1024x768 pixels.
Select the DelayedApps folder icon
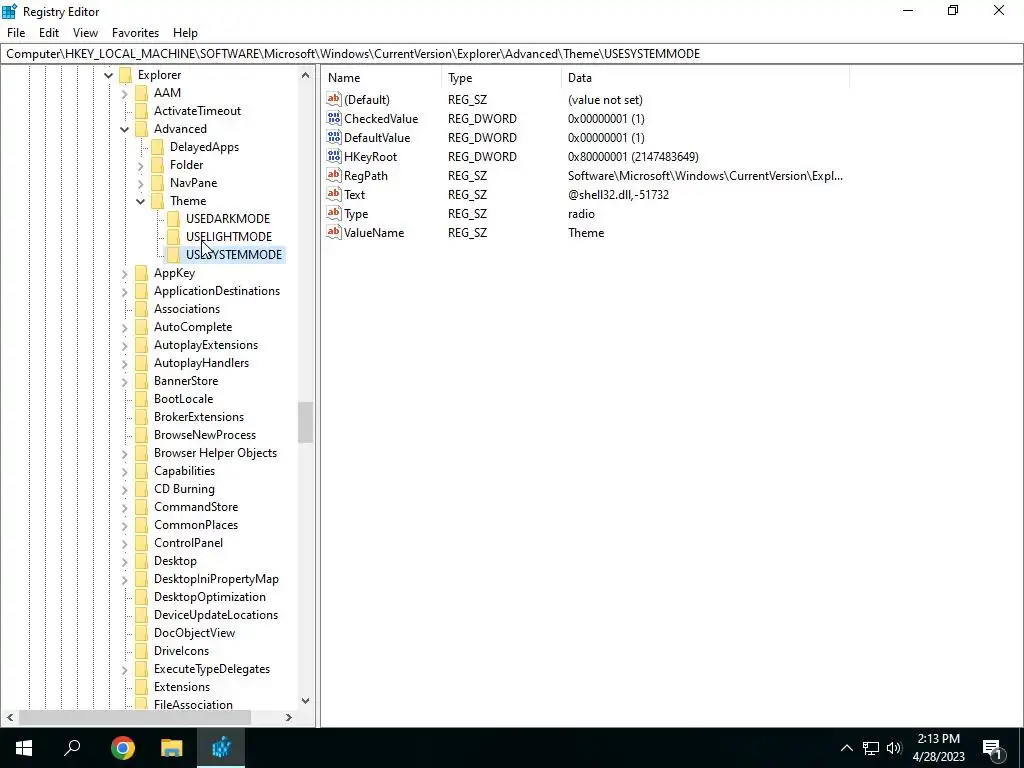coord(157,147)
